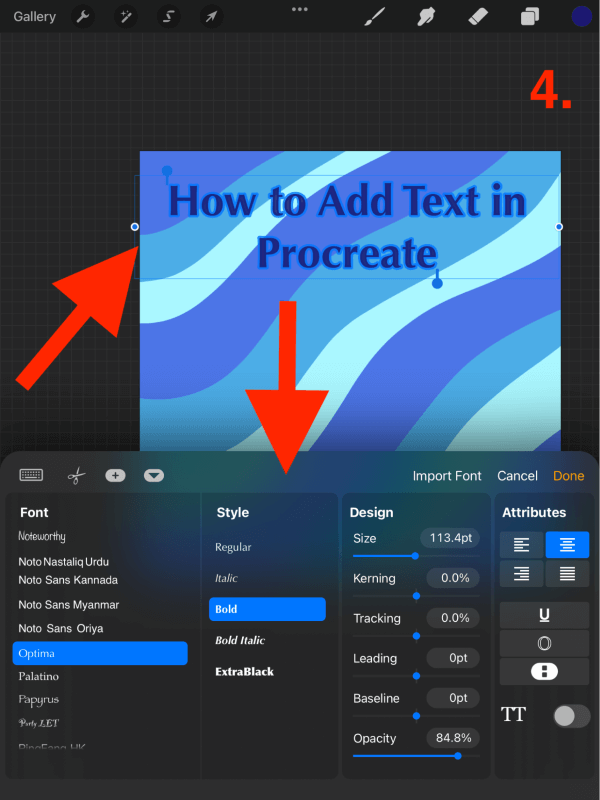Image resolution: width=600 pixels, height=800 pixels.
Task: Tap the scissors cut icon
Action: click(76, 476)
